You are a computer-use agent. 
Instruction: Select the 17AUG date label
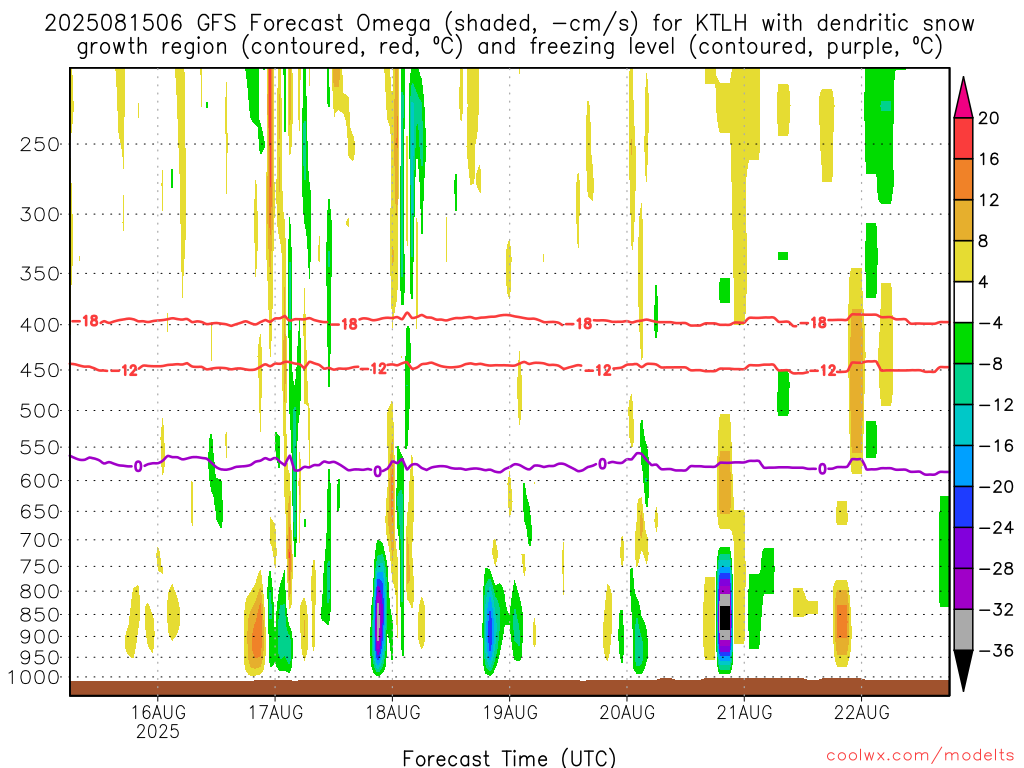pyautogui.click(x=275, y=712)
